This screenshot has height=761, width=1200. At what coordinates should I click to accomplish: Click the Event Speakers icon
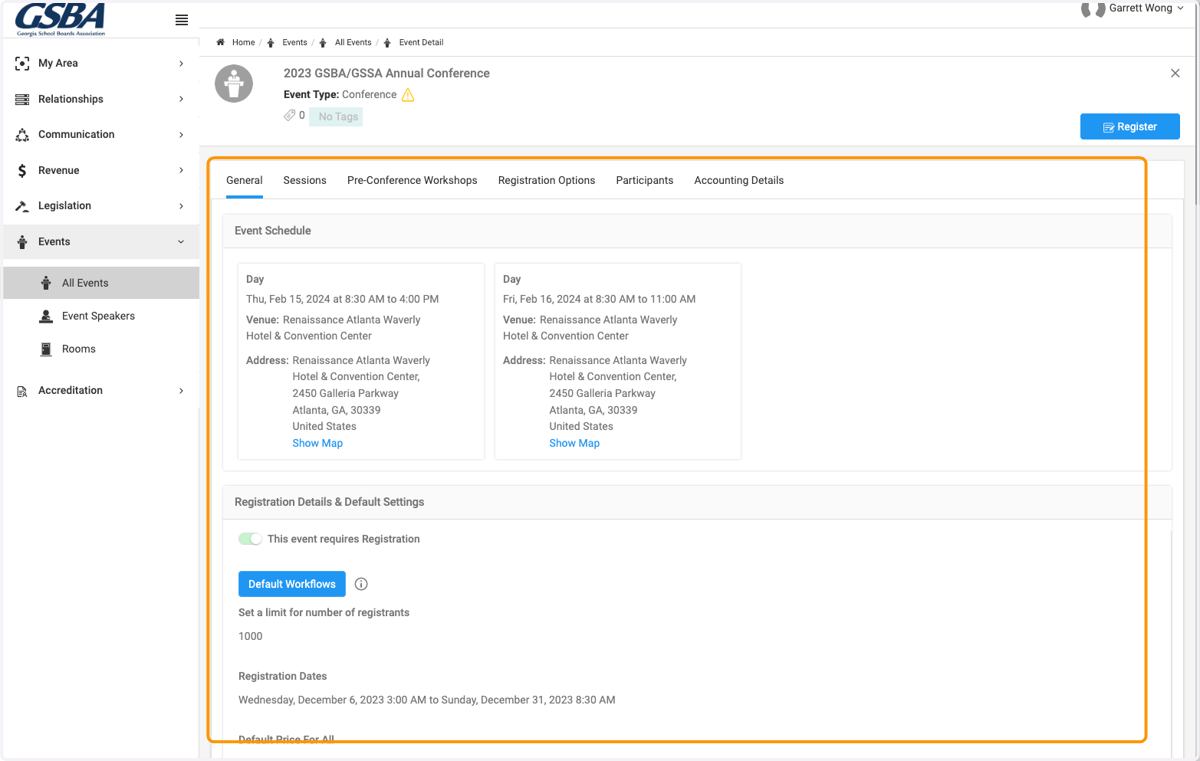[46, 316]
